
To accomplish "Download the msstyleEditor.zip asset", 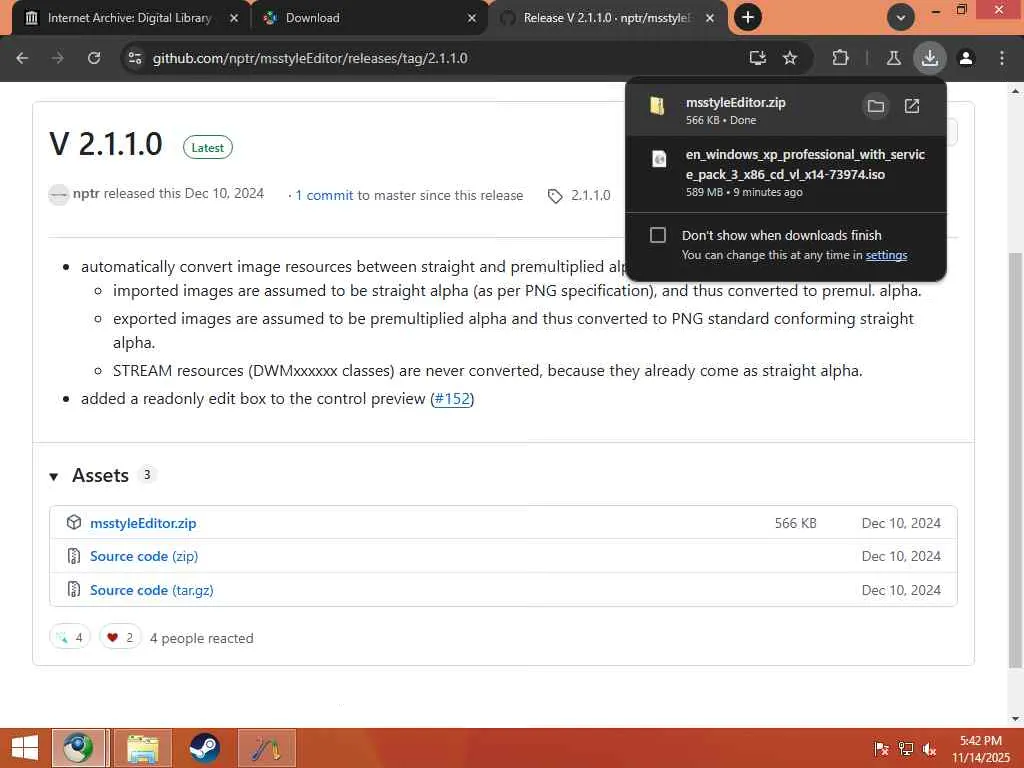I will [143, 523].
